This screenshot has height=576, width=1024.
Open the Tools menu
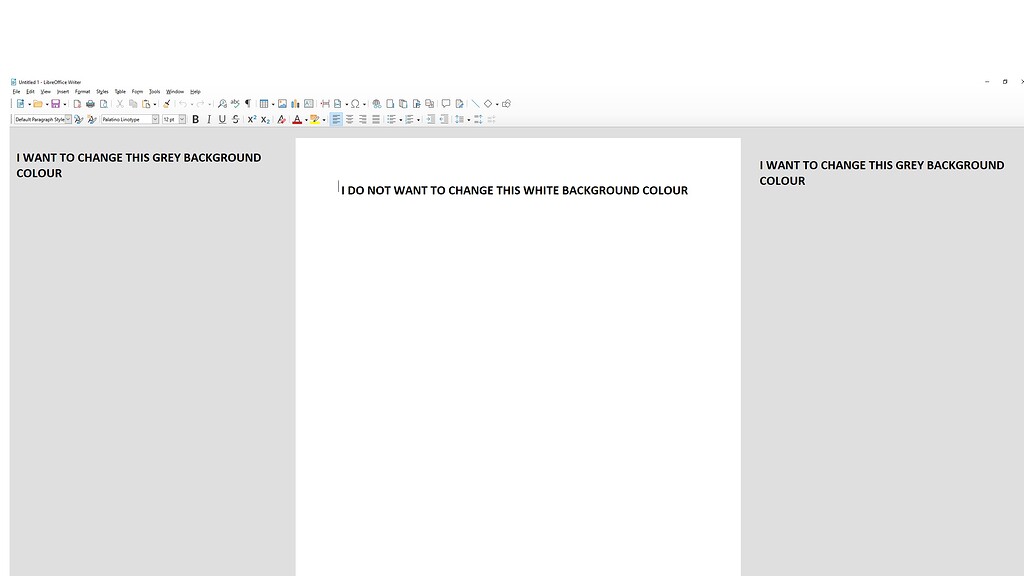pyautogui.click(x=154, y=90)
